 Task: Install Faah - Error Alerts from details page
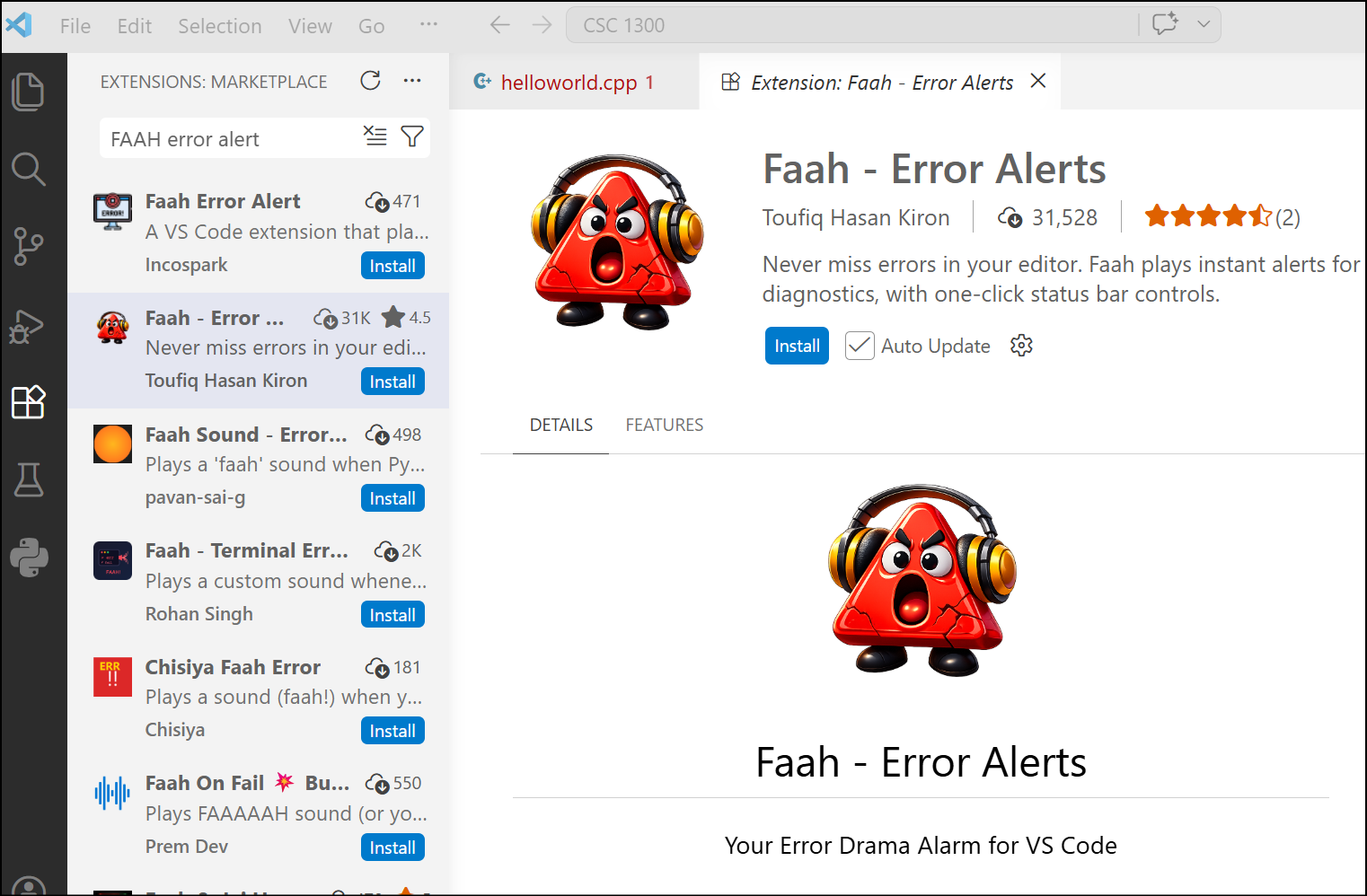click(796, 347)
